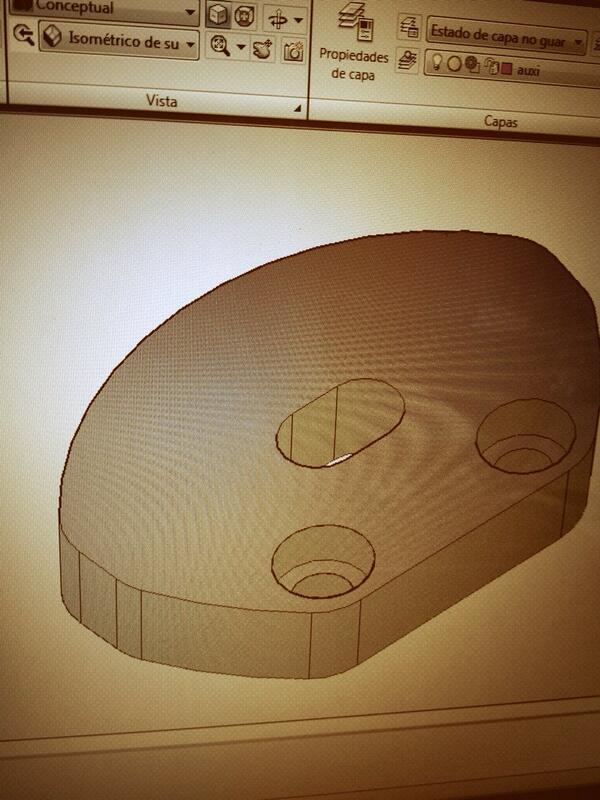This screenshot has width=600, height=800.
Task: Expand the Vista panel launcher arrow
Action: point(297,108)
